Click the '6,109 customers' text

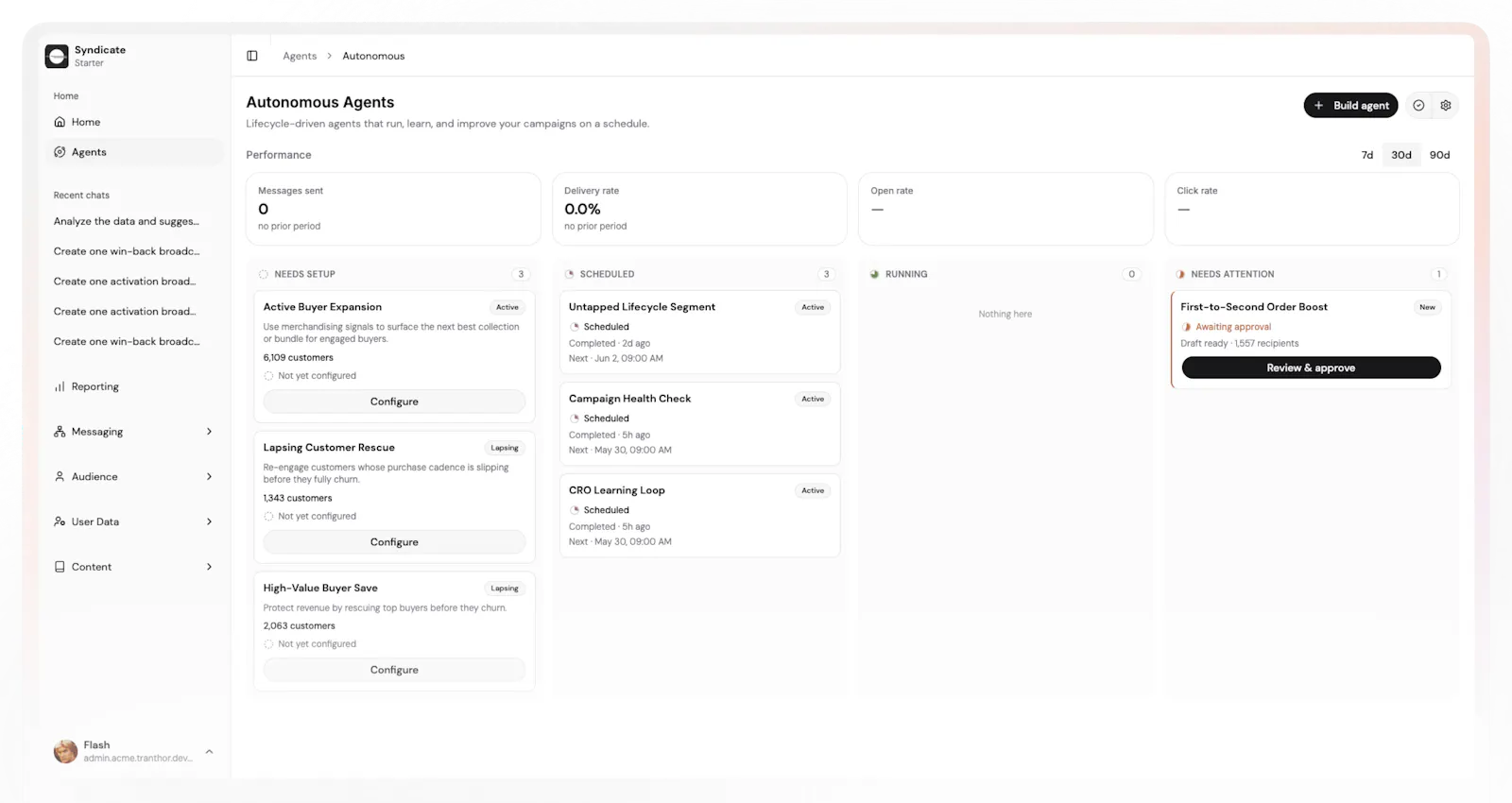coord(299,358)
